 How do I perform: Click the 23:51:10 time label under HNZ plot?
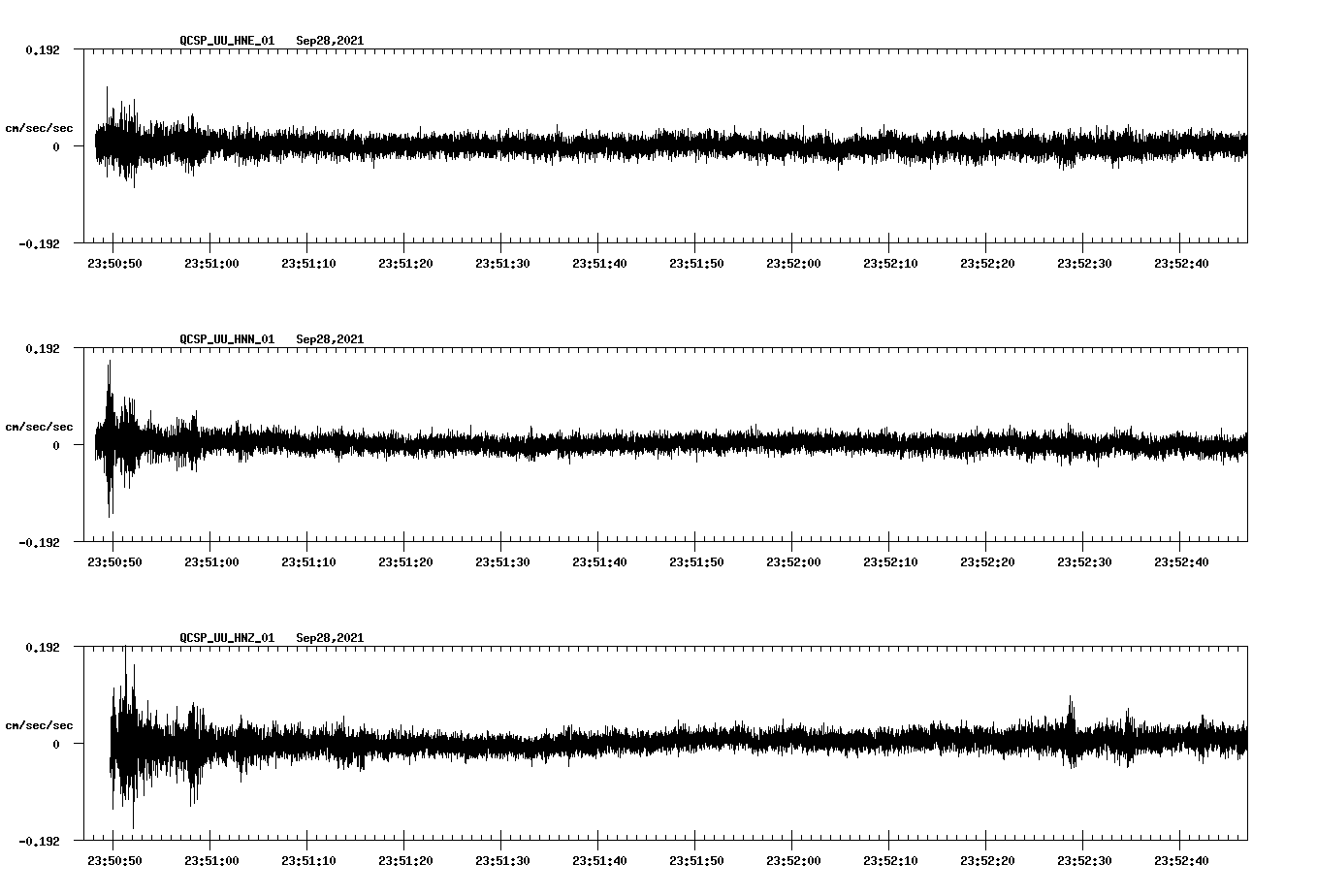(x=308, y=861)
